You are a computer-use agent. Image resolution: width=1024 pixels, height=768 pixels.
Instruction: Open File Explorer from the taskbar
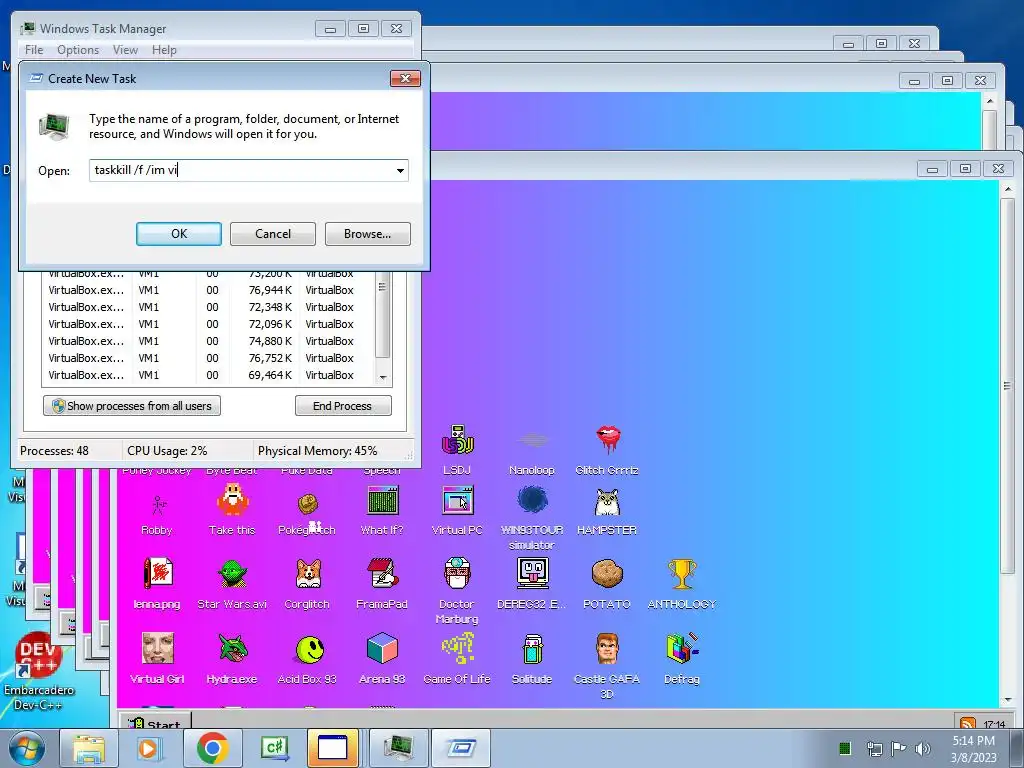(89, 748)
